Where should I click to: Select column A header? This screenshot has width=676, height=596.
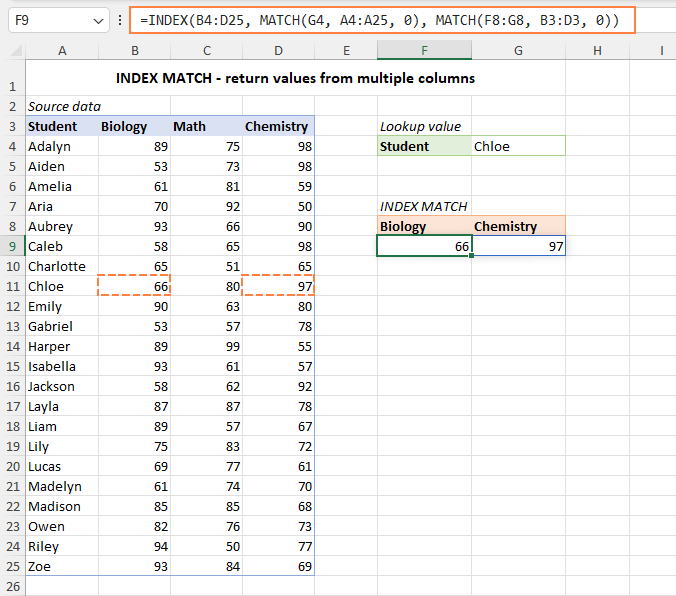pos(62,51)
